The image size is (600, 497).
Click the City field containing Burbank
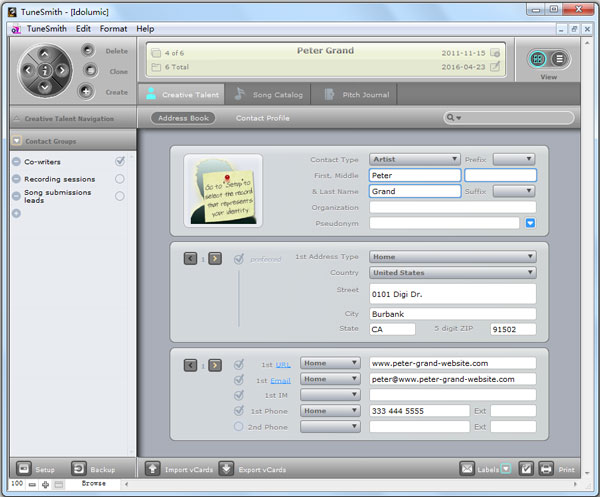click(x=452, y=314)
